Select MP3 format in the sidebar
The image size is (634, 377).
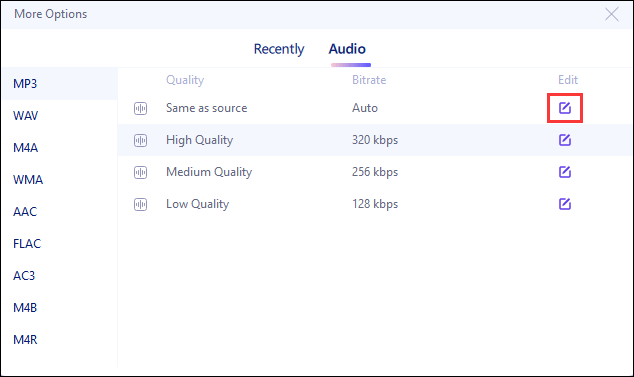(59, 84)
